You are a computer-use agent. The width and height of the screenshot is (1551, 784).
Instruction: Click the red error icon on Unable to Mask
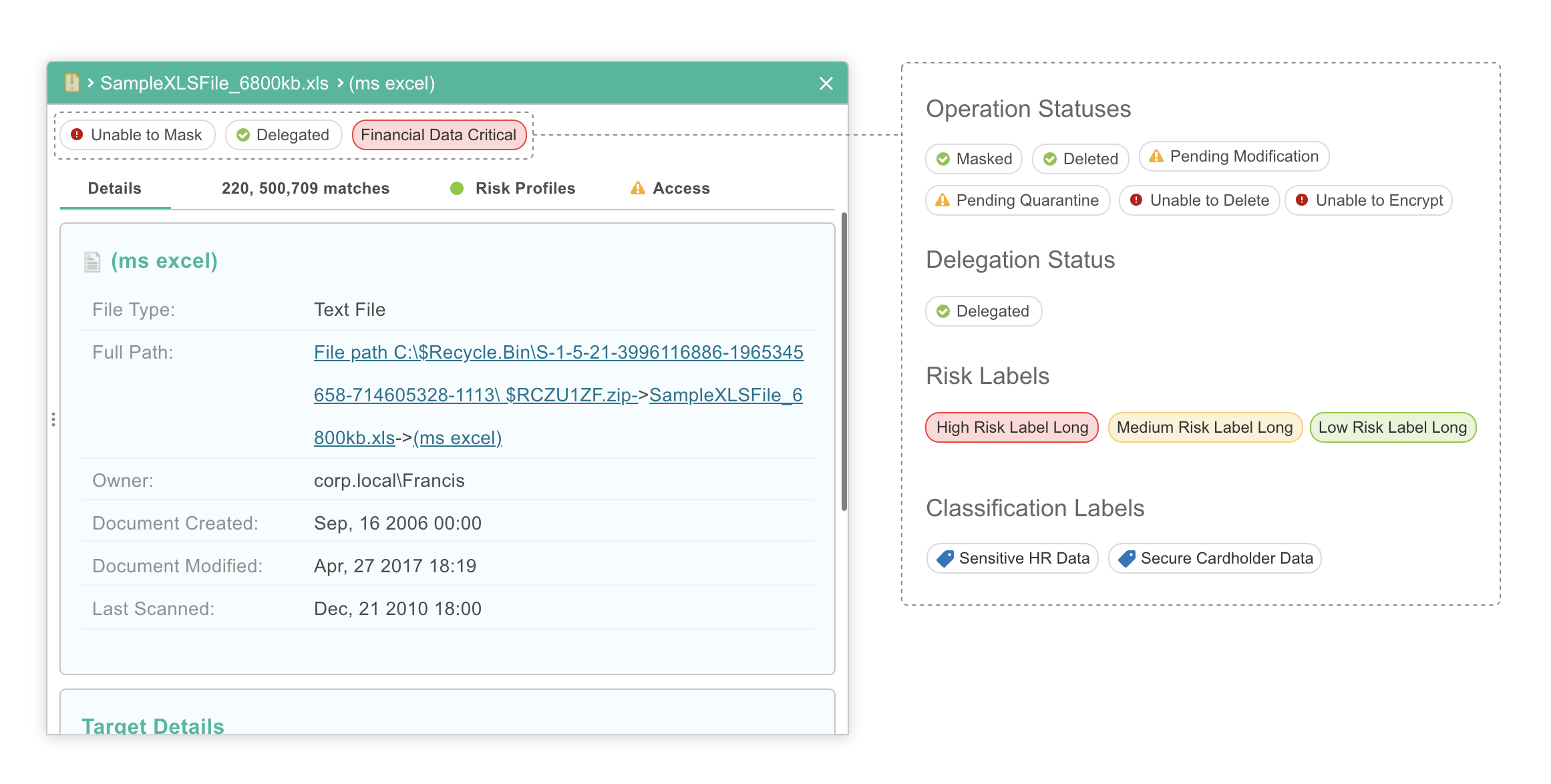point(77,134)
